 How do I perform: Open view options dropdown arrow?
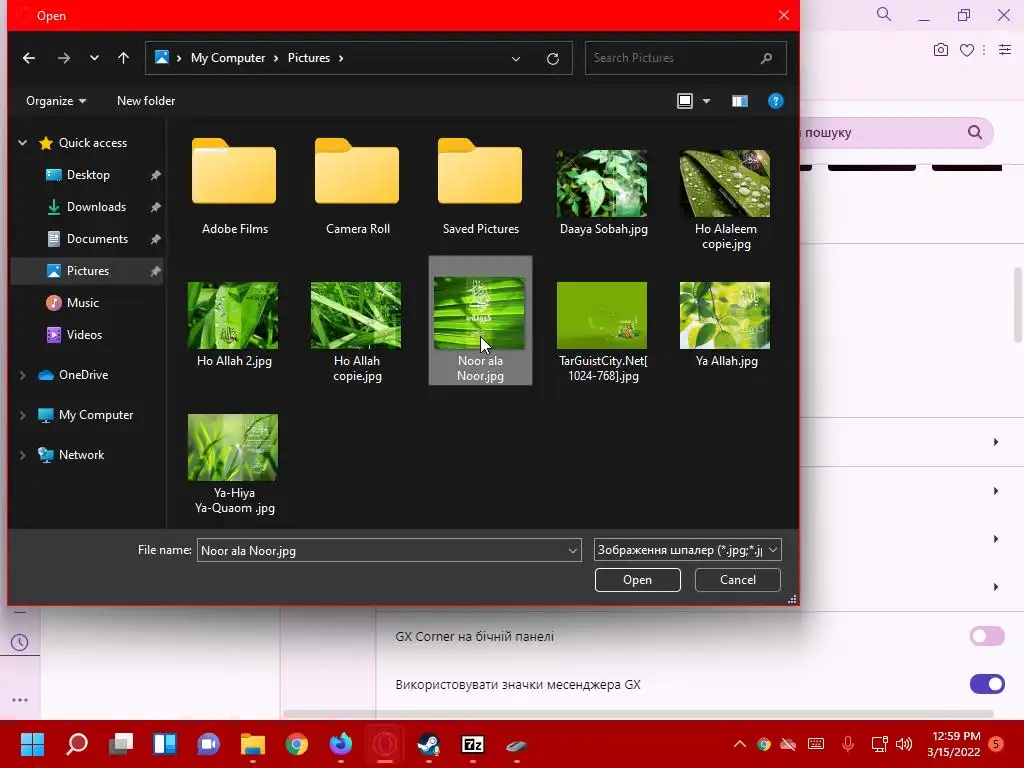706,101
